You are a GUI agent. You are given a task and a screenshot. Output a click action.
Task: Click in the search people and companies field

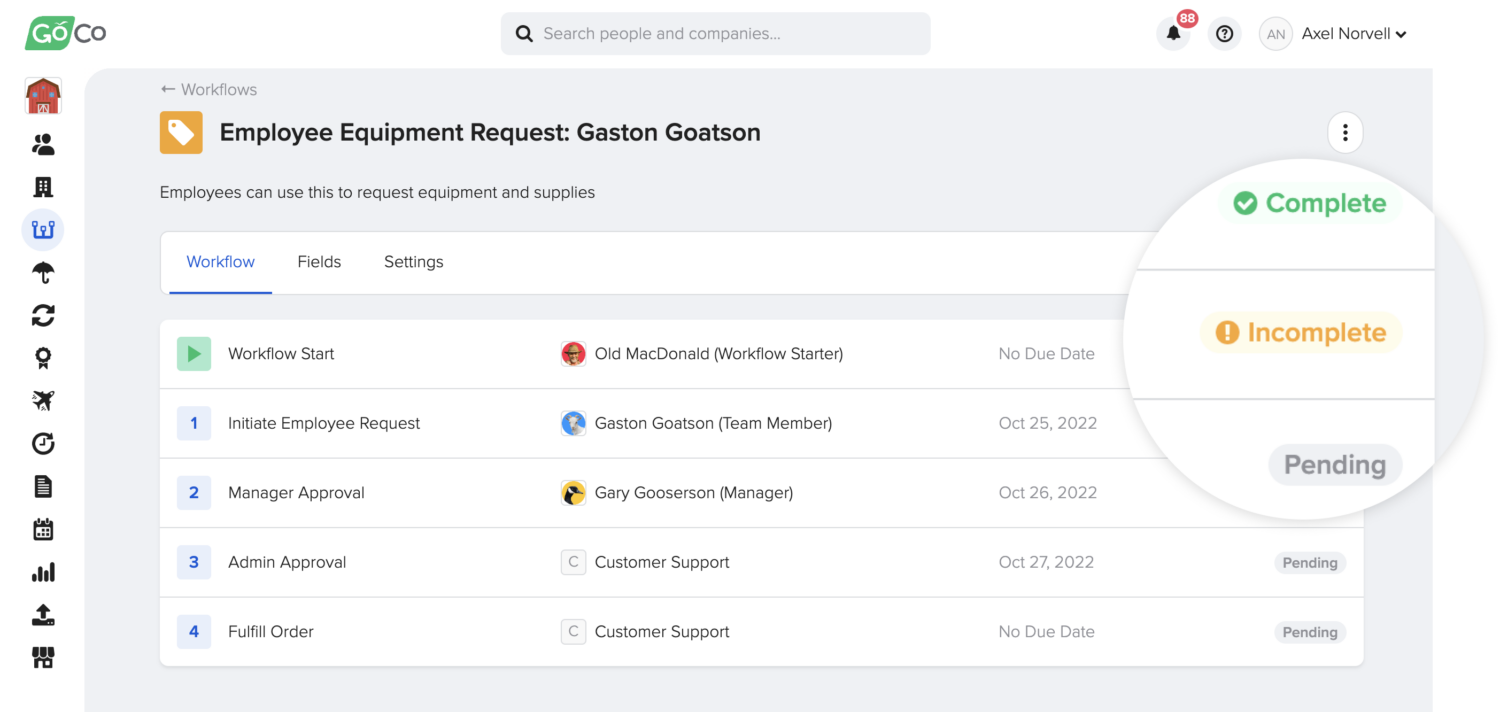point(715,34)
